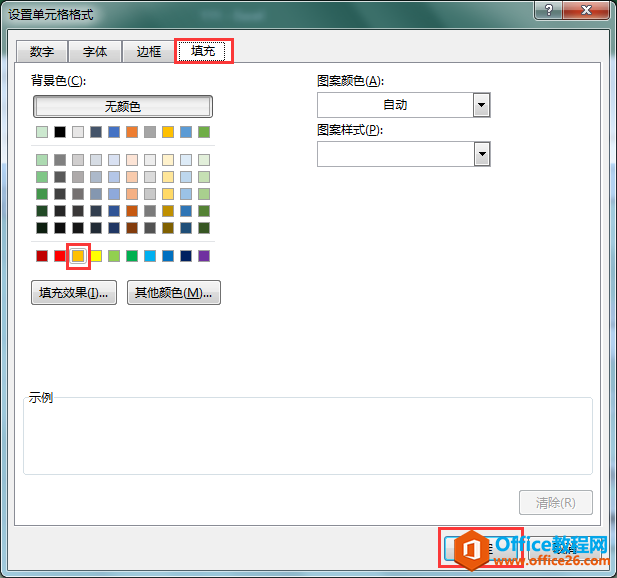617x578 pixels.
Task: Select the palest yellow tint in gold column
Action: tap(168, 160)
